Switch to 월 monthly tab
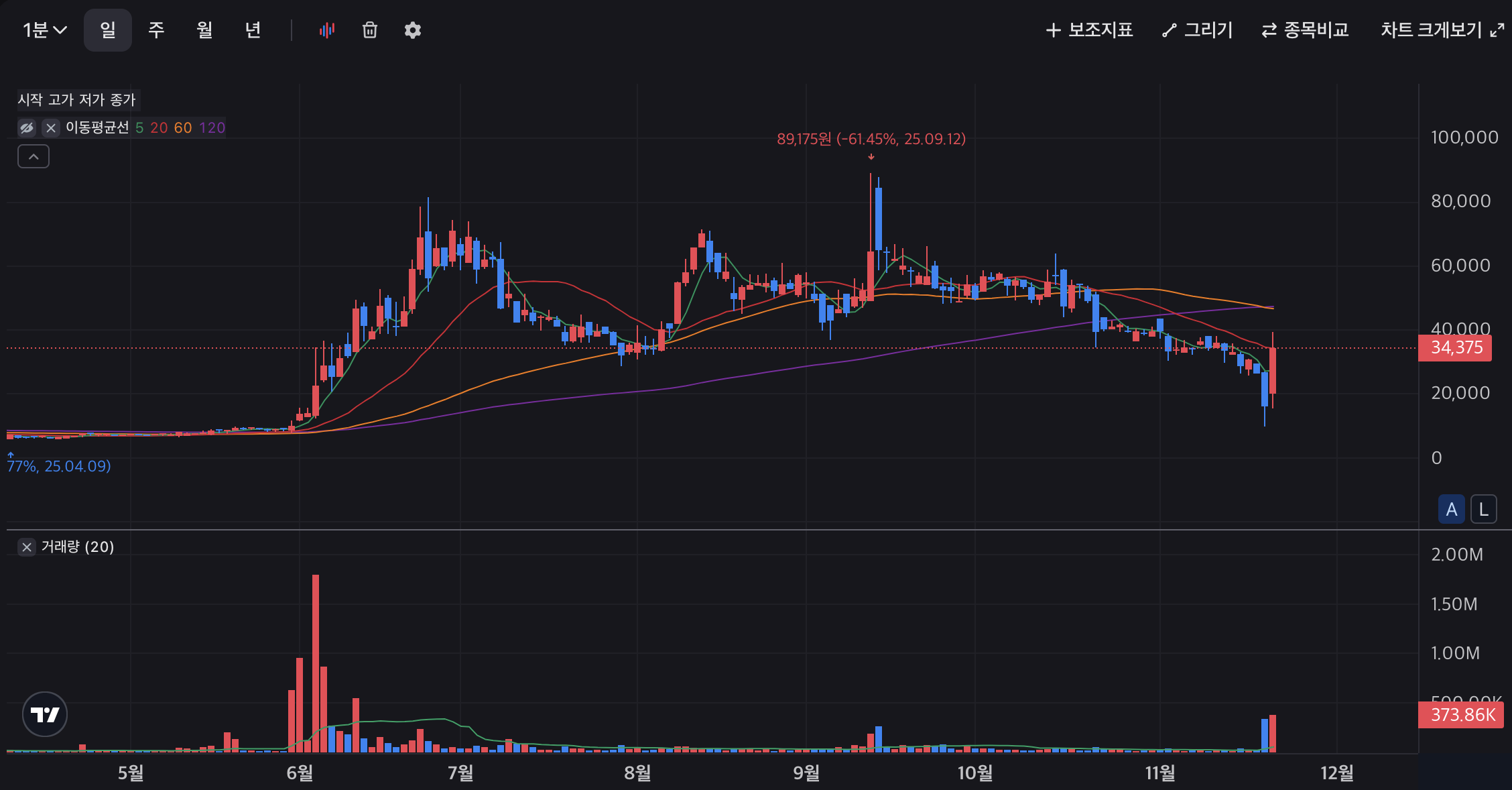The height and width of the screenshot is (790, 1512). pyautogui.click(x=204, y=30)
